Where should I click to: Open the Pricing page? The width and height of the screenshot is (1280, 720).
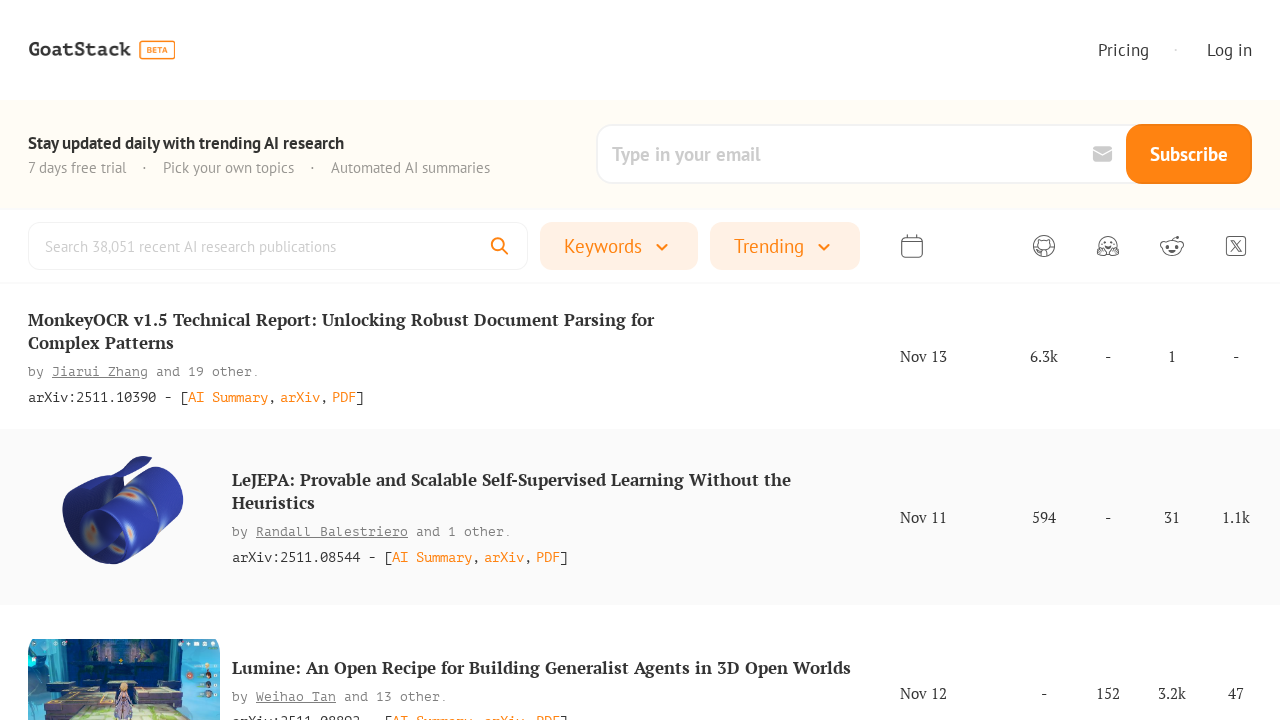pyautogui.click(x=1123, y=50)
